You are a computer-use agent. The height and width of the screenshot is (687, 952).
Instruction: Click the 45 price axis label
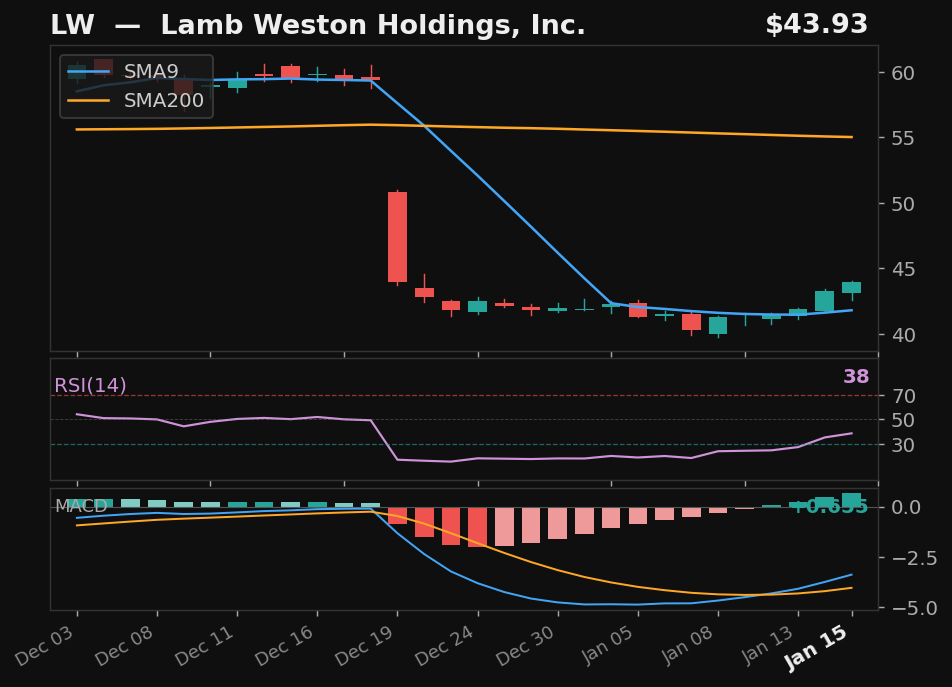[x=903, y=269]
